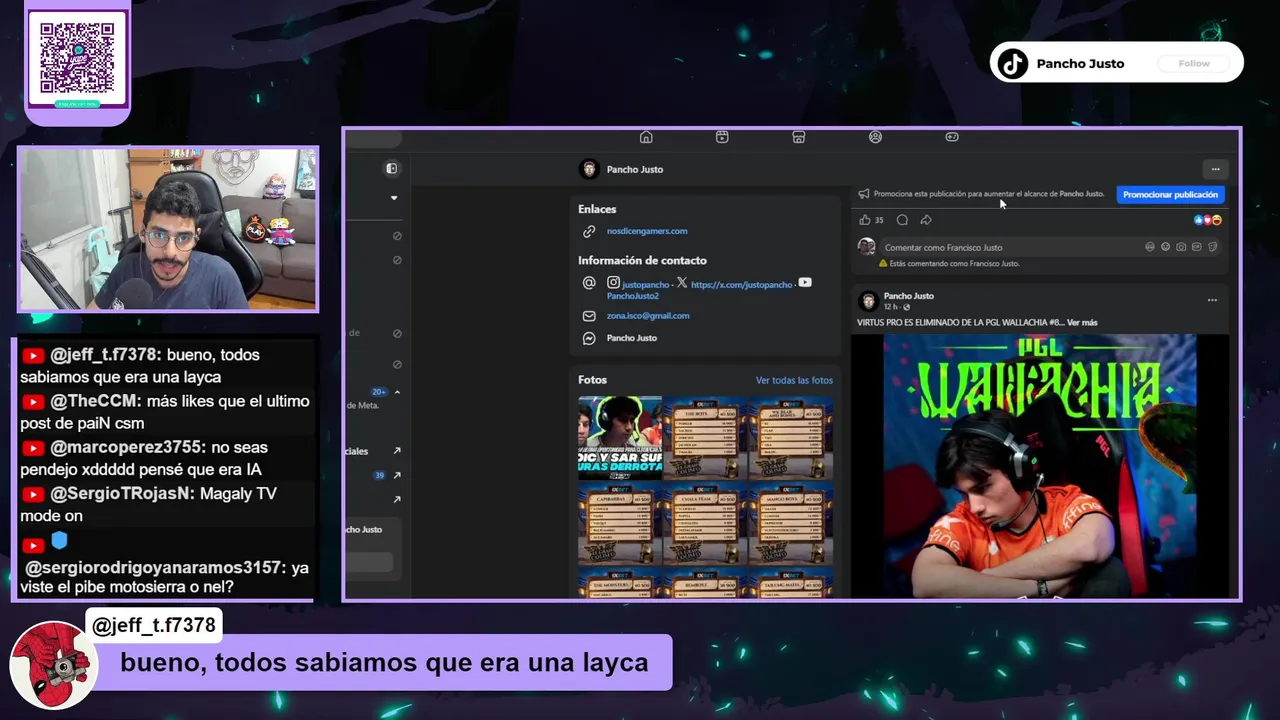Open Virtus Pro post options menu
1280x720 pixels.
[x=1212, y=300]
